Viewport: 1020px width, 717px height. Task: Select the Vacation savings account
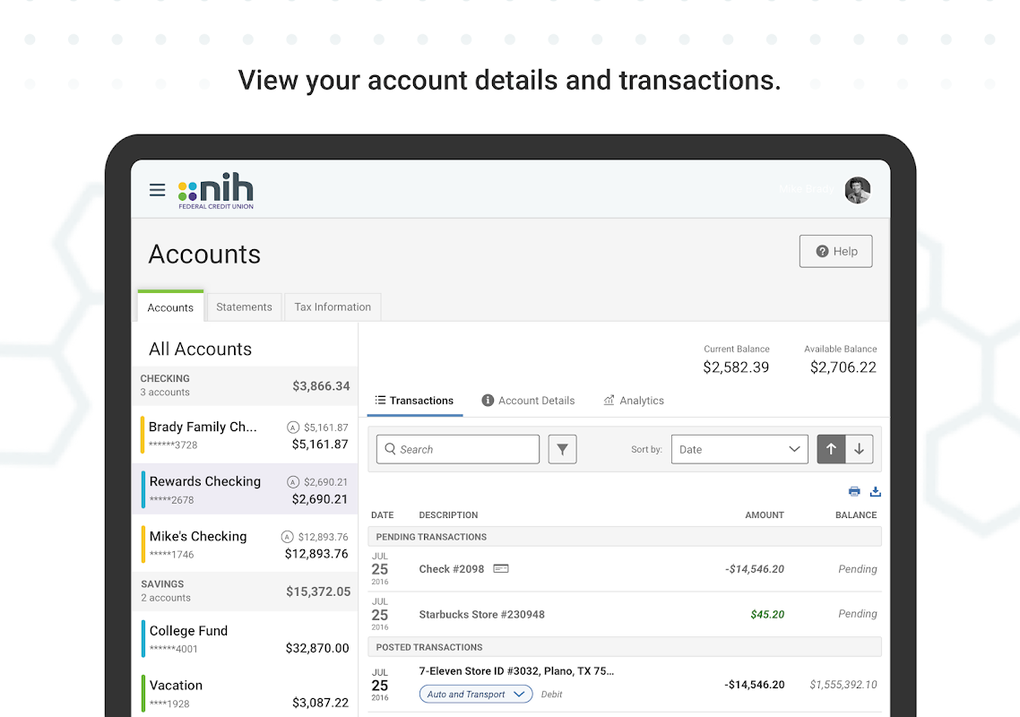(245, 693)
